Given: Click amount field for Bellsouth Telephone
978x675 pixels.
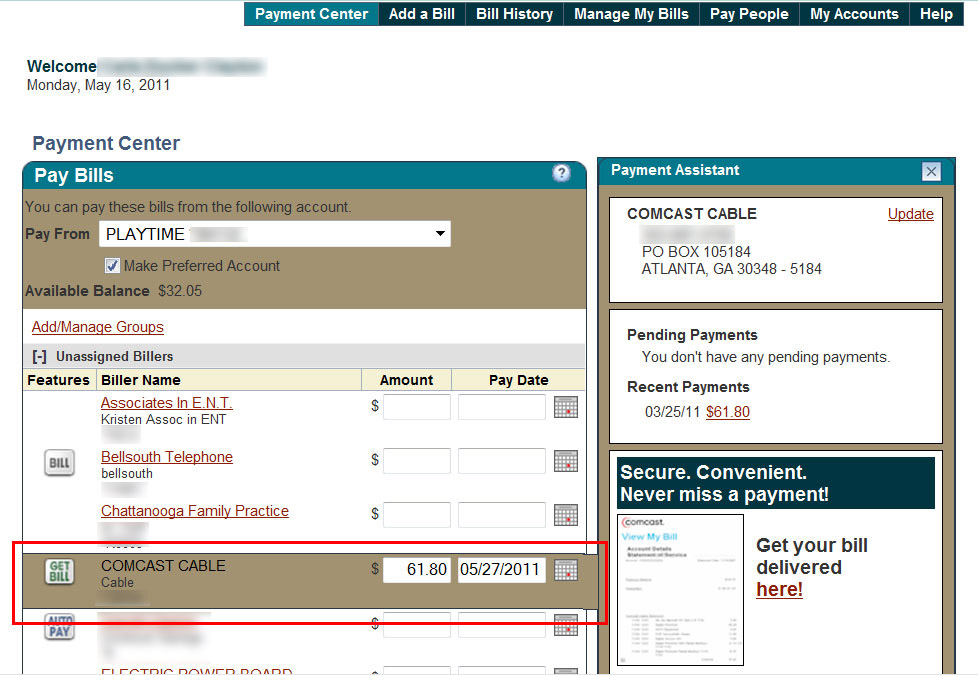Looking at the screenshot, I should 417,461.
